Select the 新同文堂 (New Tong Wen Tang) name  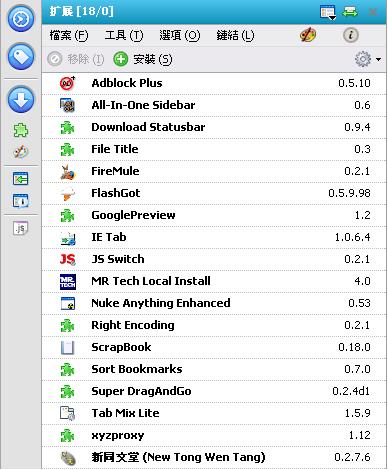coord(179,457)
